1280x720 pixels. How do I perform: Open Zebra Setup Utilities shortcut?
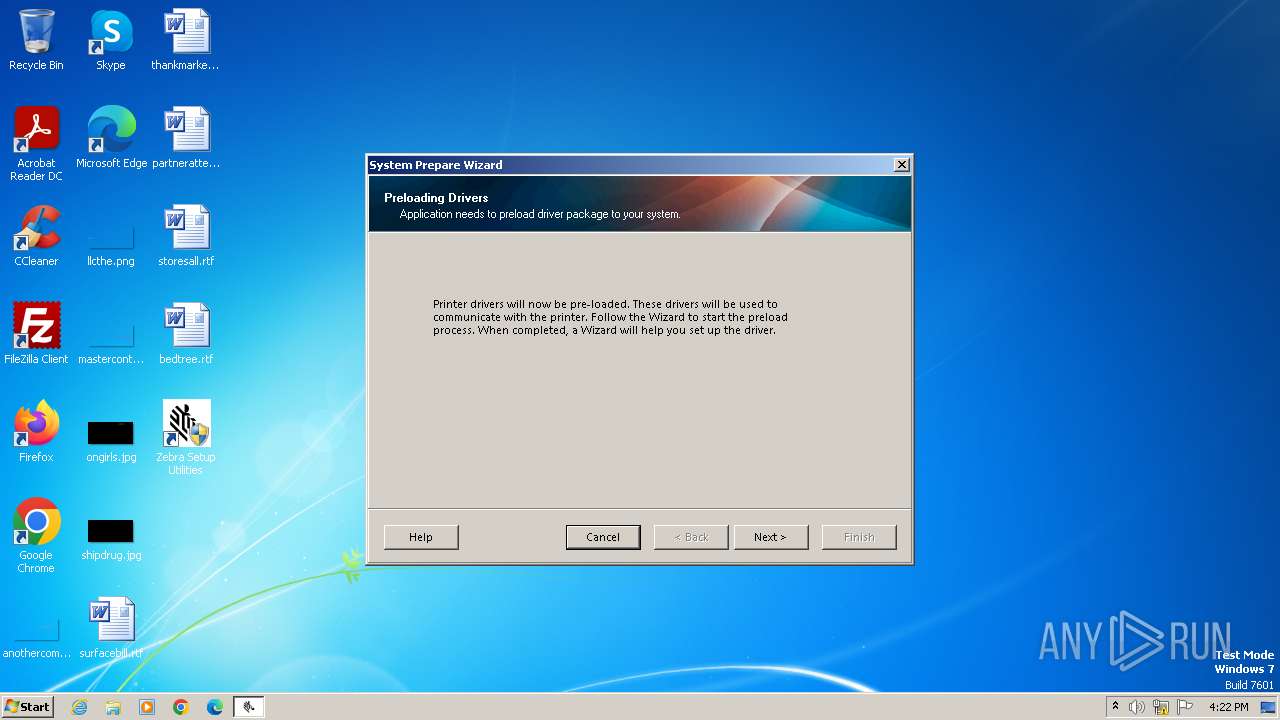click(186, 438)
